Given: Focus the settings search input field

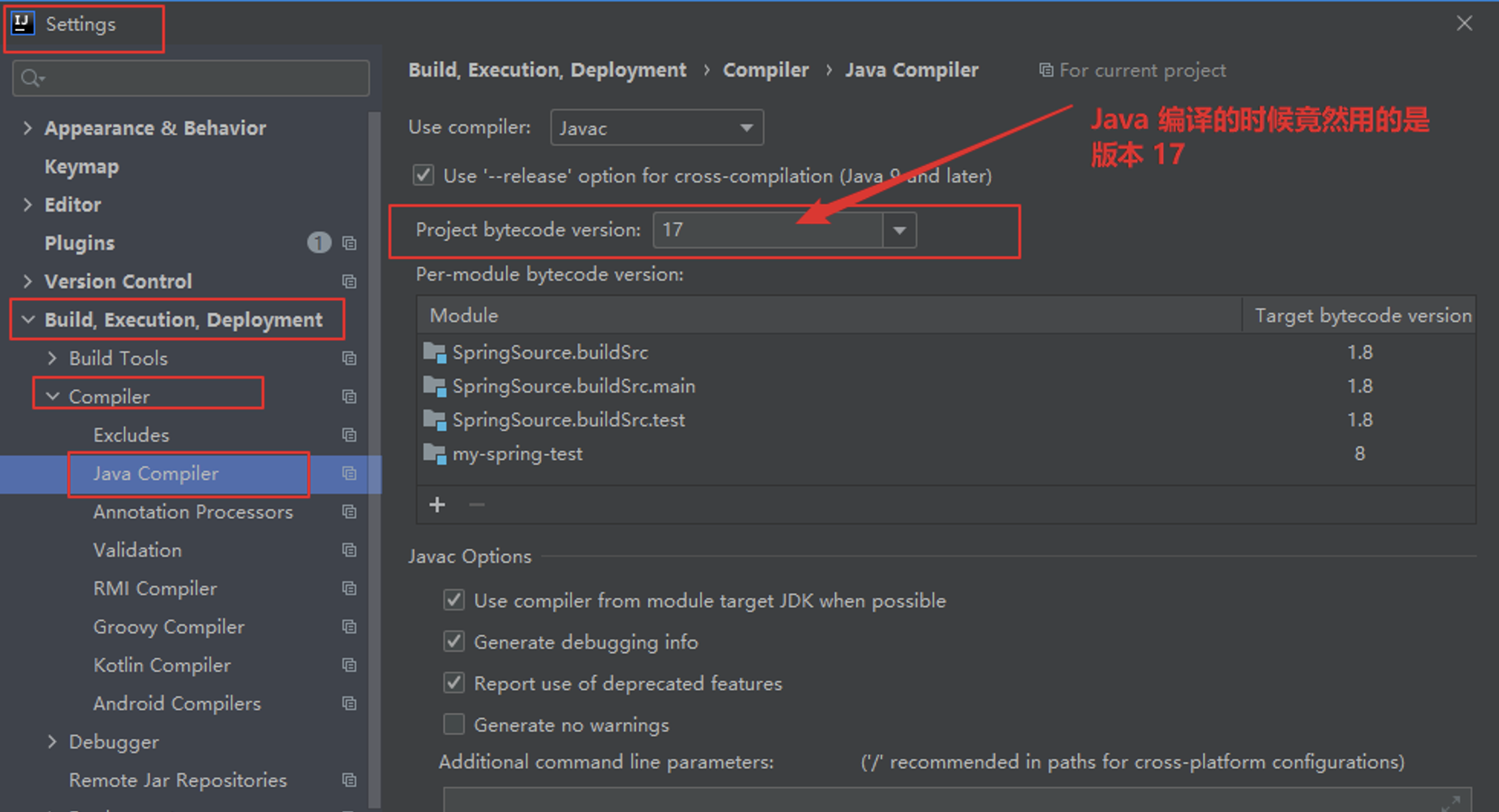Looking at the screenshot, I should (191, 78).
